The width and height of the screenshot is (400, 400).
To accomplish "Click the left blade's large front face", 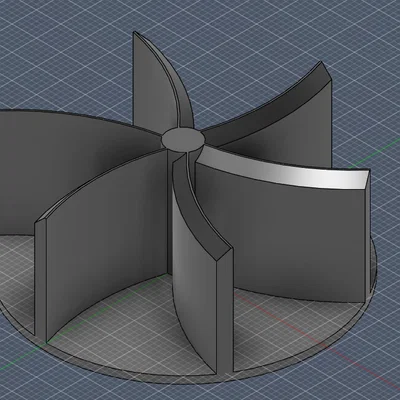I will (107, 240).
